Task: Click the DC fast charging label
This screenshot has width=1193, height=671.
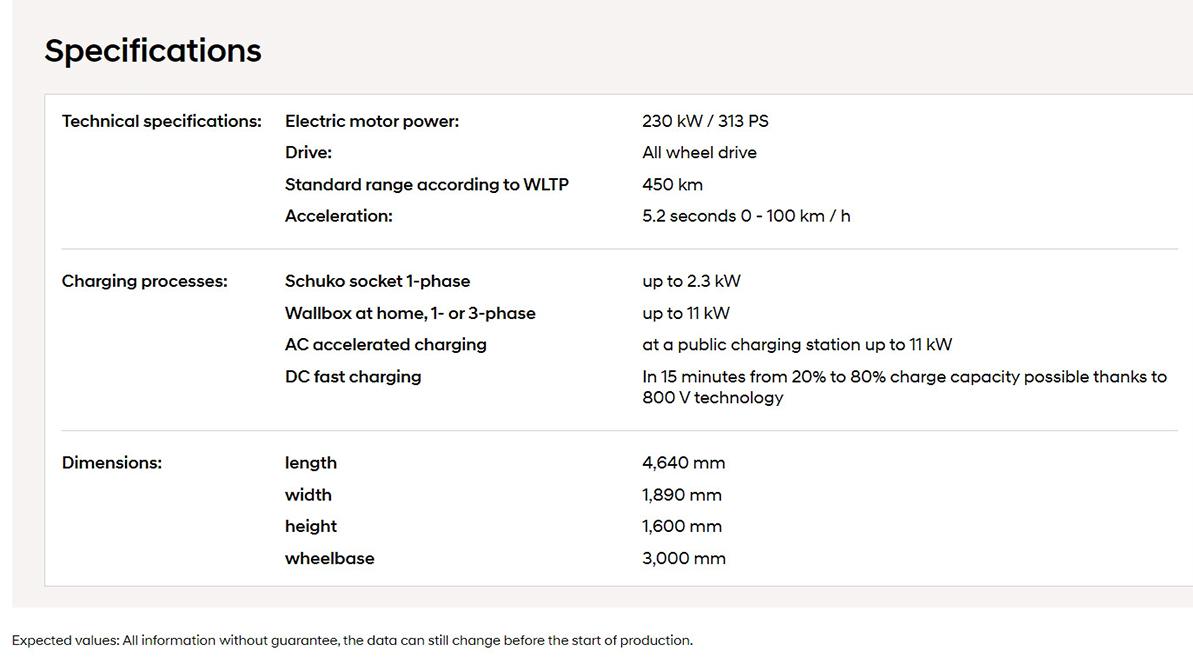Action: click(353, 377)
